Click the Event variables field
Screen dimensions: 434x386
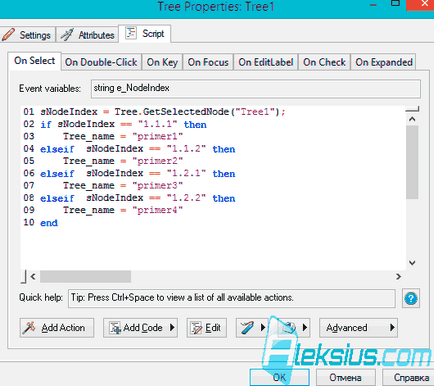click(x=256, y=88)
